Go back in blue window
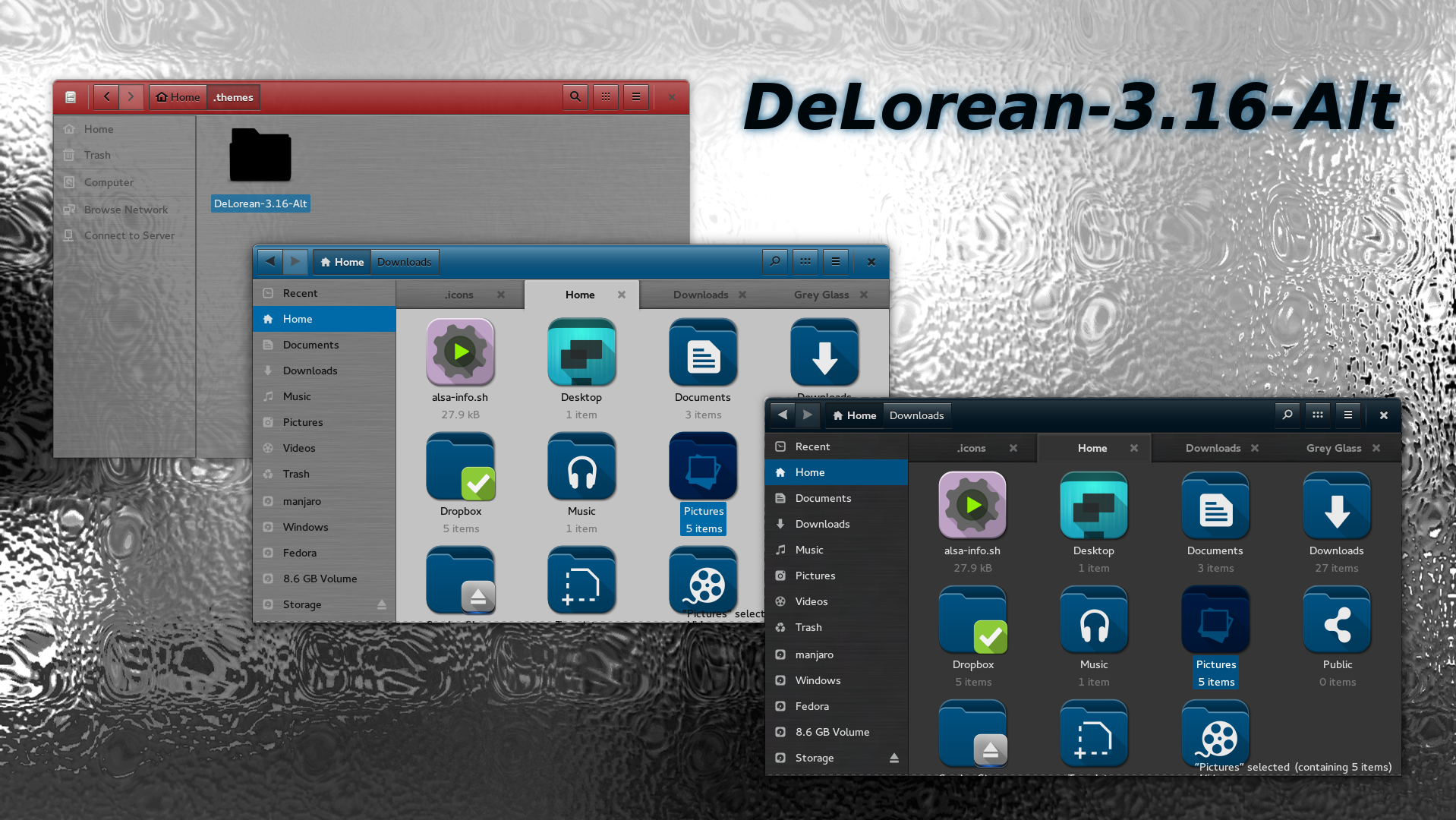 tap(270, 262)
